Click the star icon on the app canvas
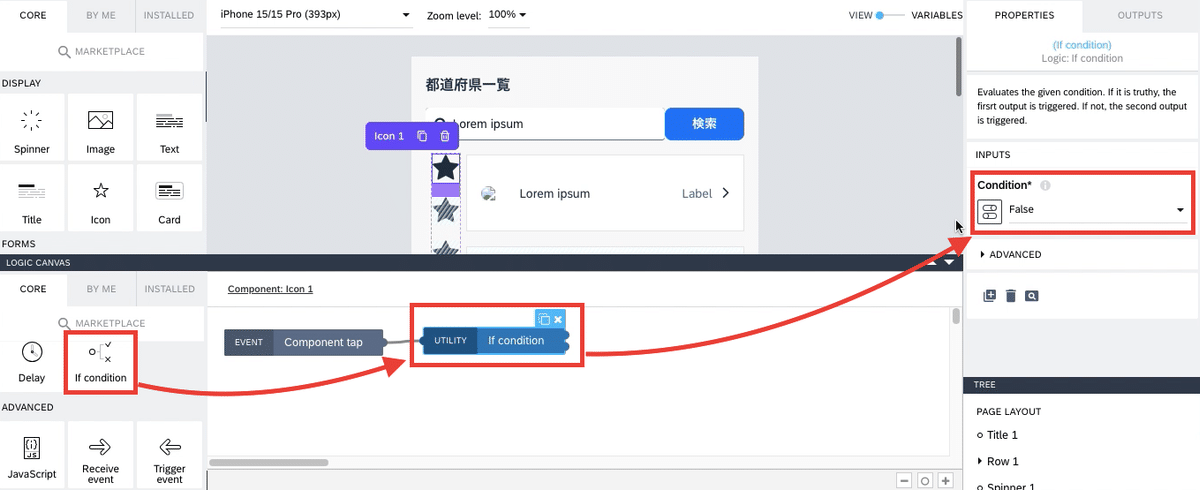Viewport: 1200px width, 490px height. coord(445,168)
